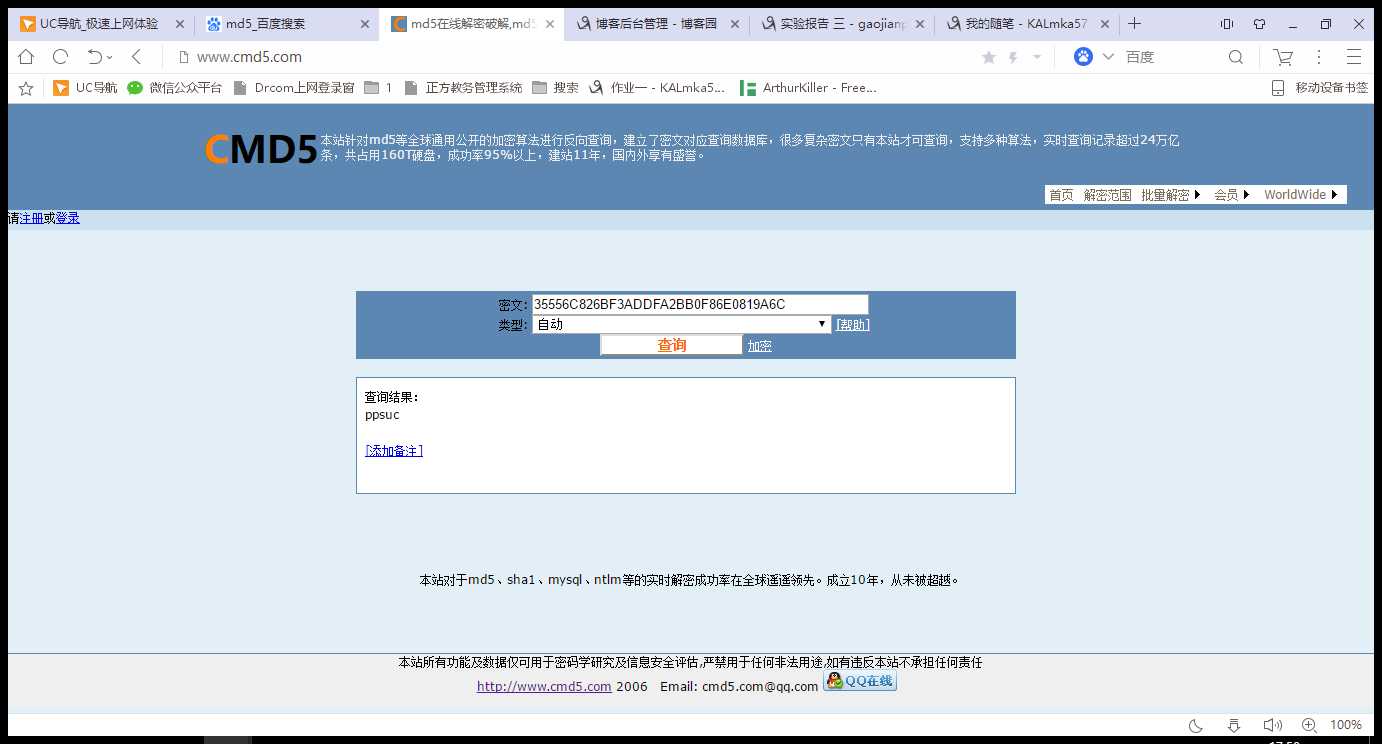Click the phone sync icon in title bar
The width and height of the screenshot is (1382, 744).
(1227, 24)
